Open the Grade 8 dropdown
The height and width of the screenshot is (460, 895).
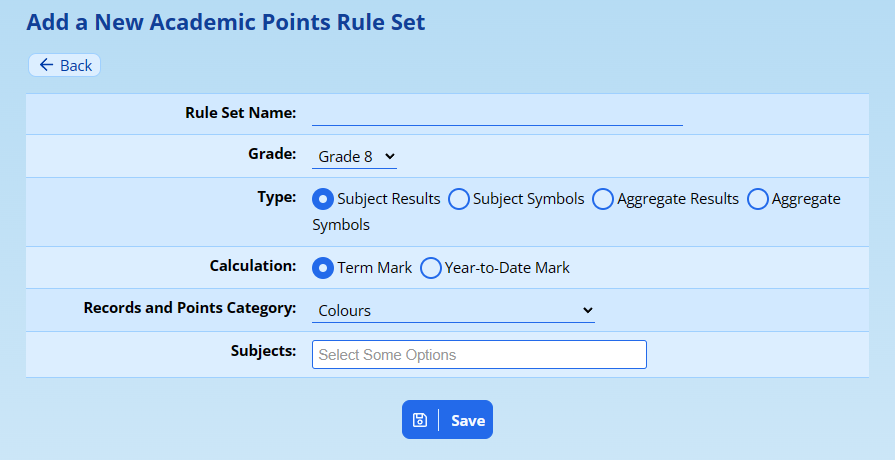pyautogui.click(x=355, y=156)
